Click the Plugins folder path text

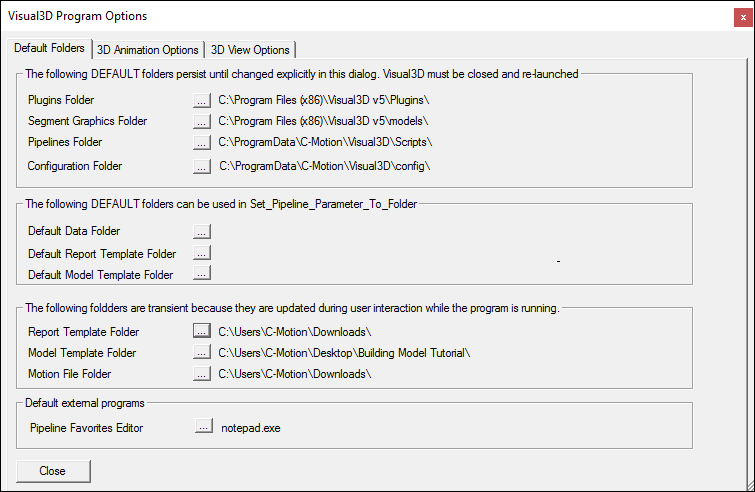point(324,100)
